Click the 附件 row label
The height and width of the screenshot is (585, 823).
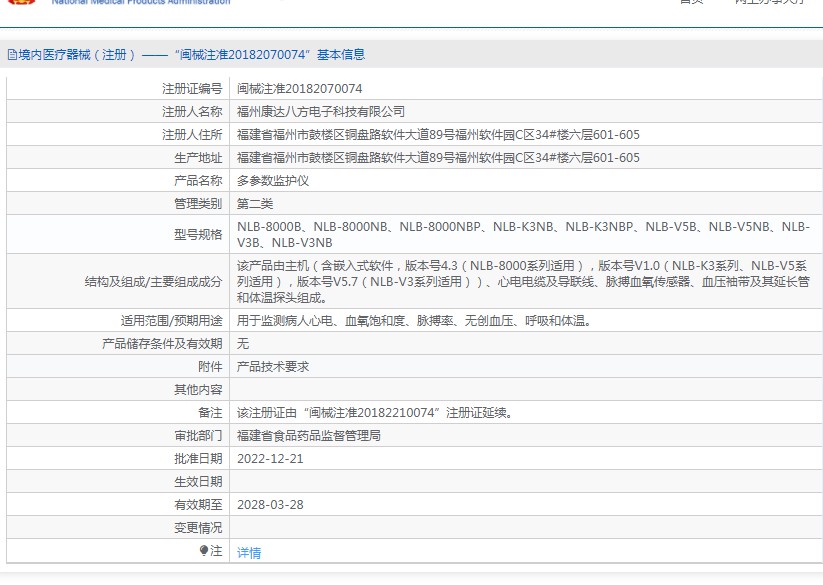(x=210, y=367)
